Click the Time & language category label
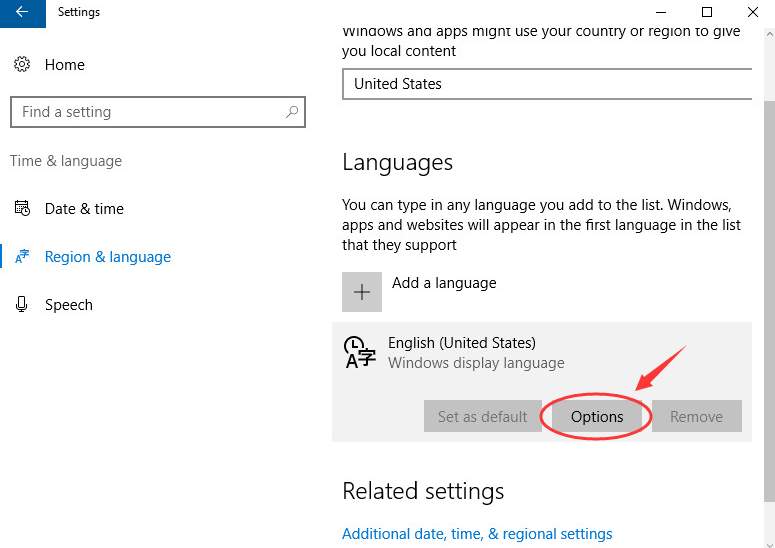775x548 pixels. tap(66, 161)
